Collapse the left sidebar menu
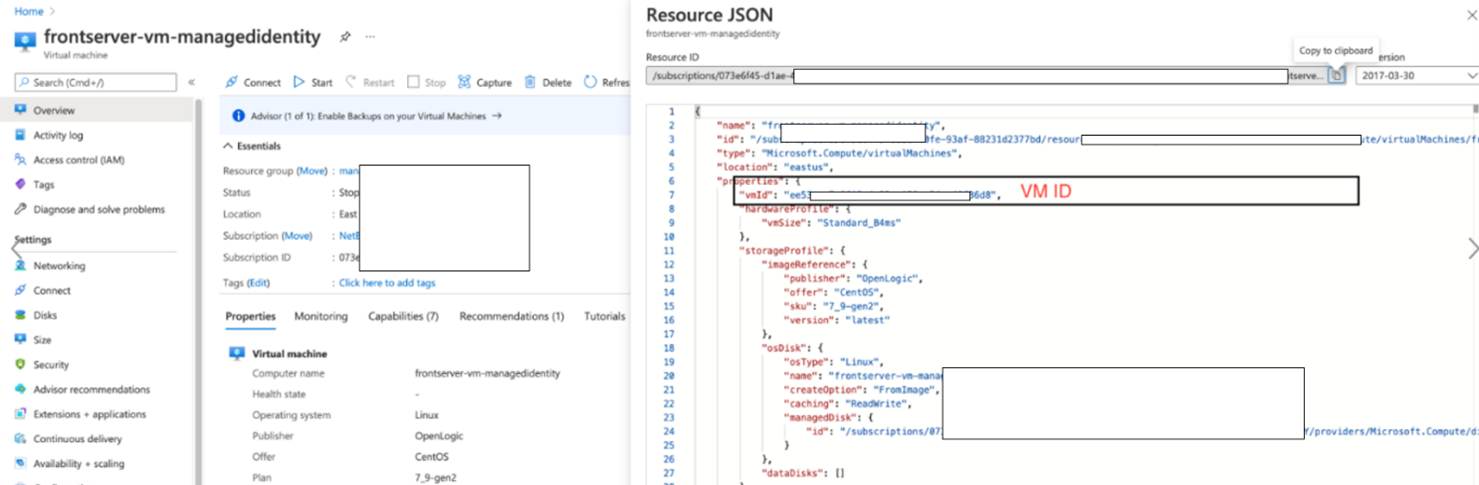 (x=192, y=82)
